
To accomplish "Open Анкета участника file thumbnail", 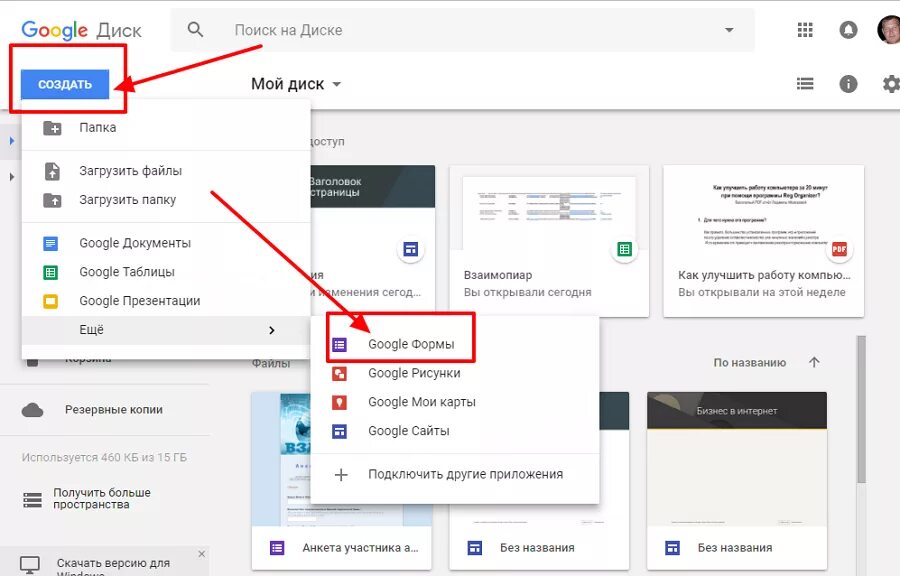I will point(281,459).
